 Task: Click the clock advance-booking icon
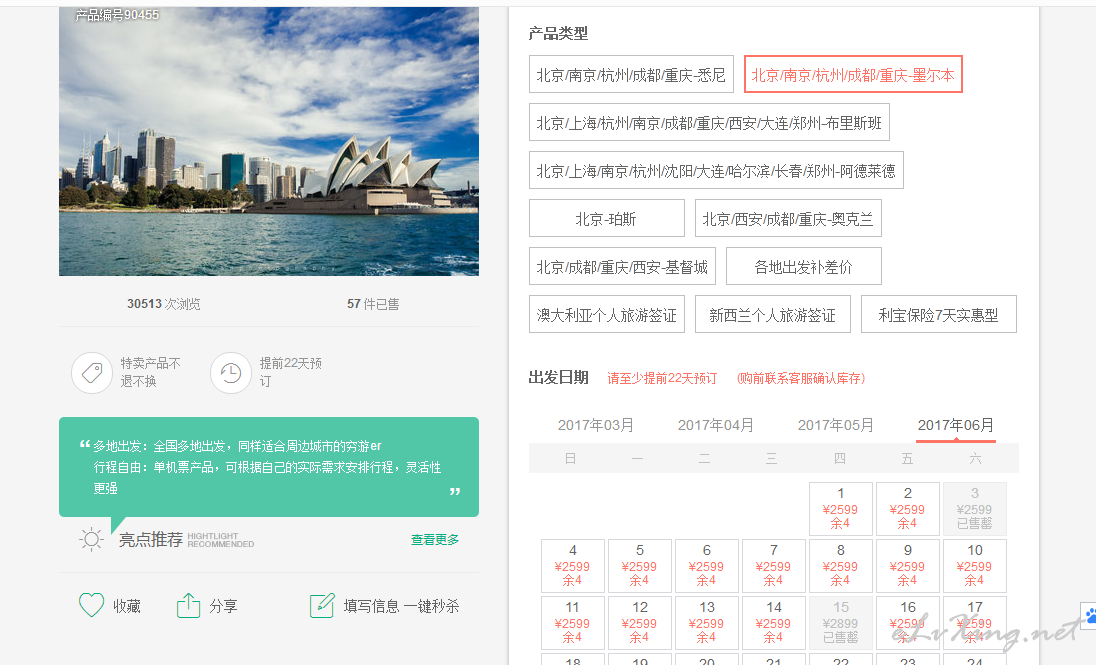pos(231,373)
